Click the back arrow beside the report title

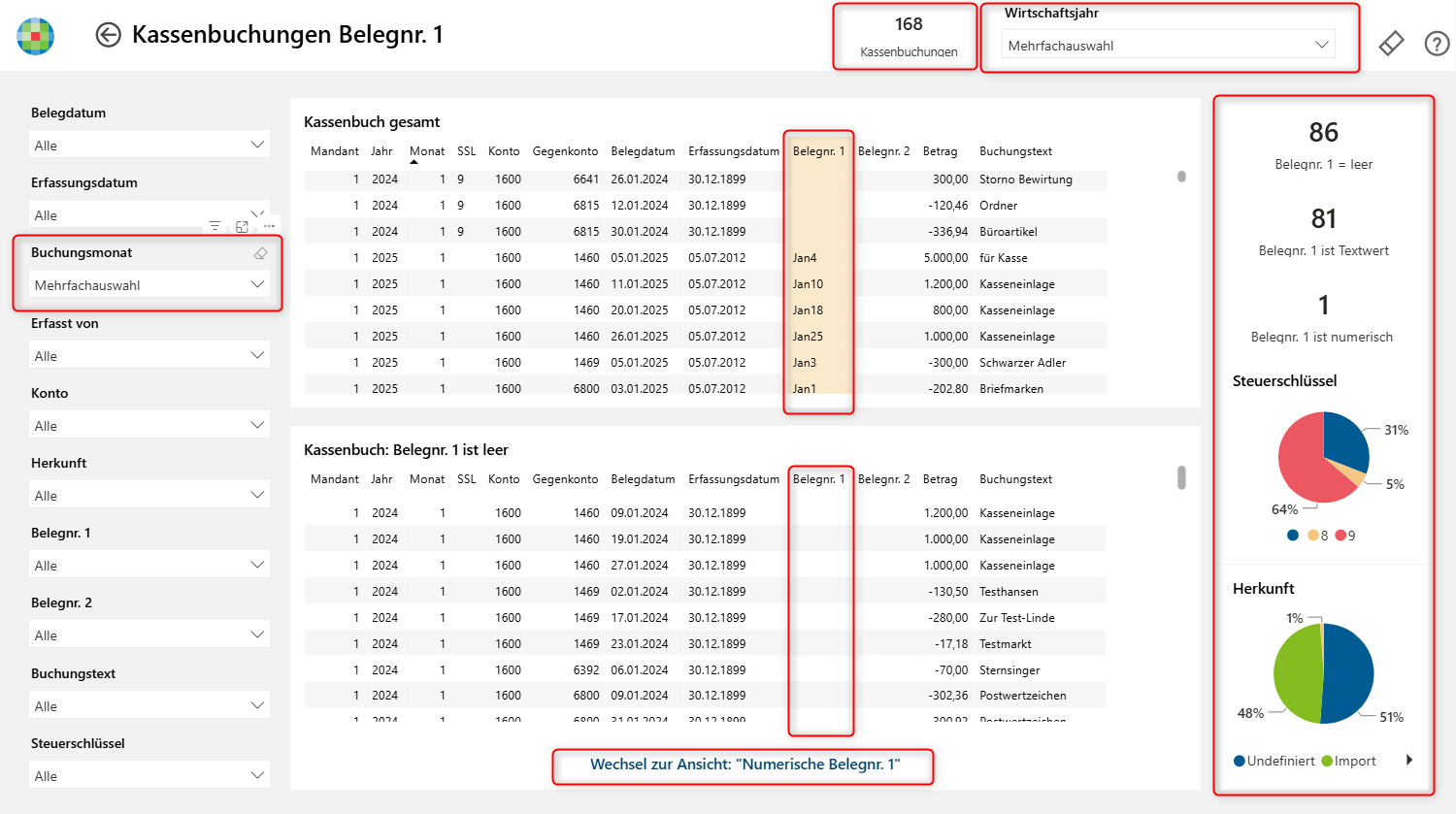tap(108, 35)
